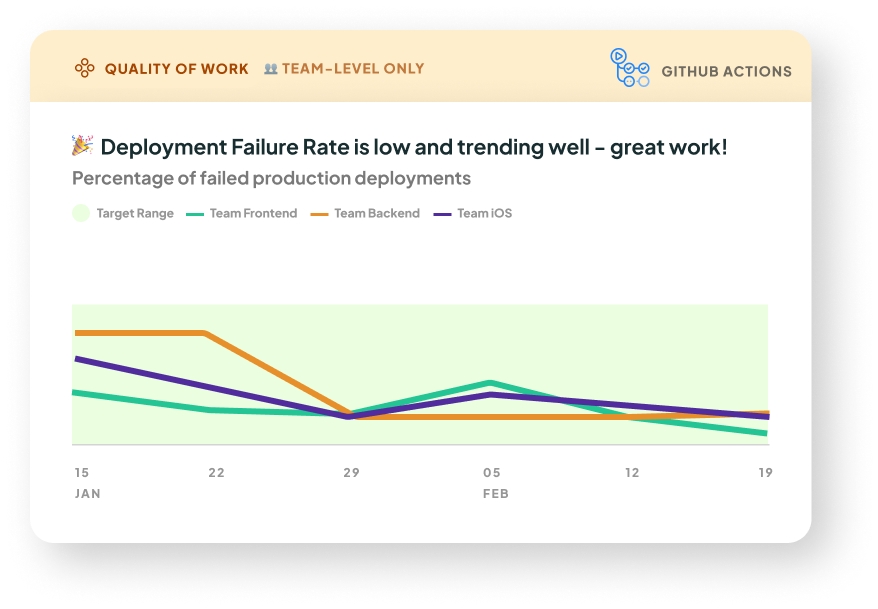Click the 19 date axis marker
878x609 pixels.
click(x=765, y=472)
